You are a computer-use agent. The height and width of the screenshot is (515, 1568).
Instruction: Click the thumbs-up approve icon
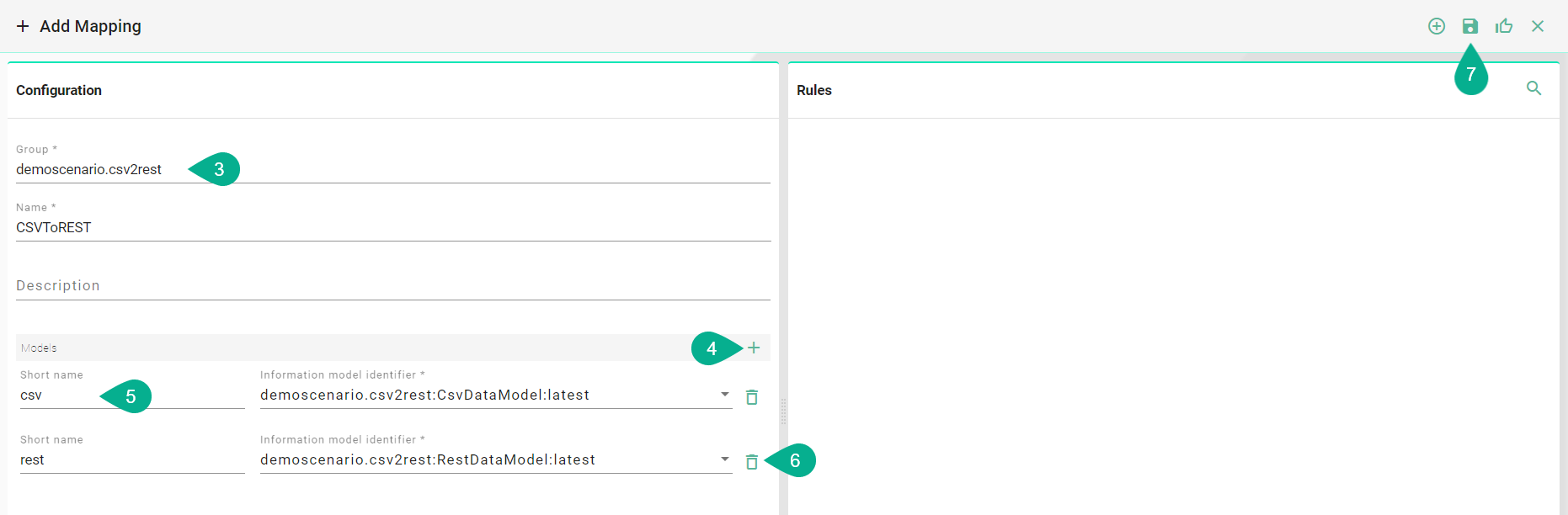[x=1504, y=26]
